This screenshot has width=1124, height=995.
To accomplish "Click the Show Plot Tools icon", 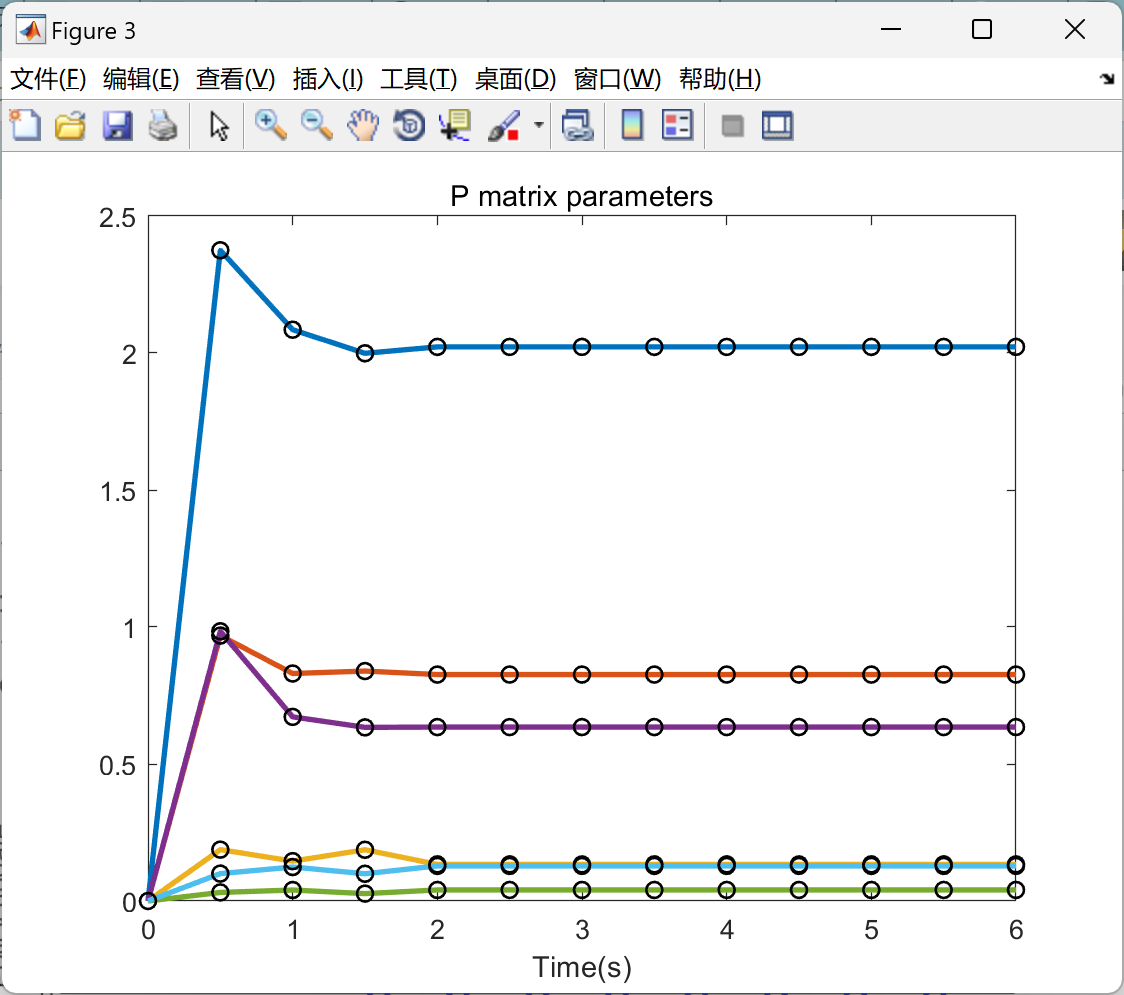I will click(x=777, y=125).
